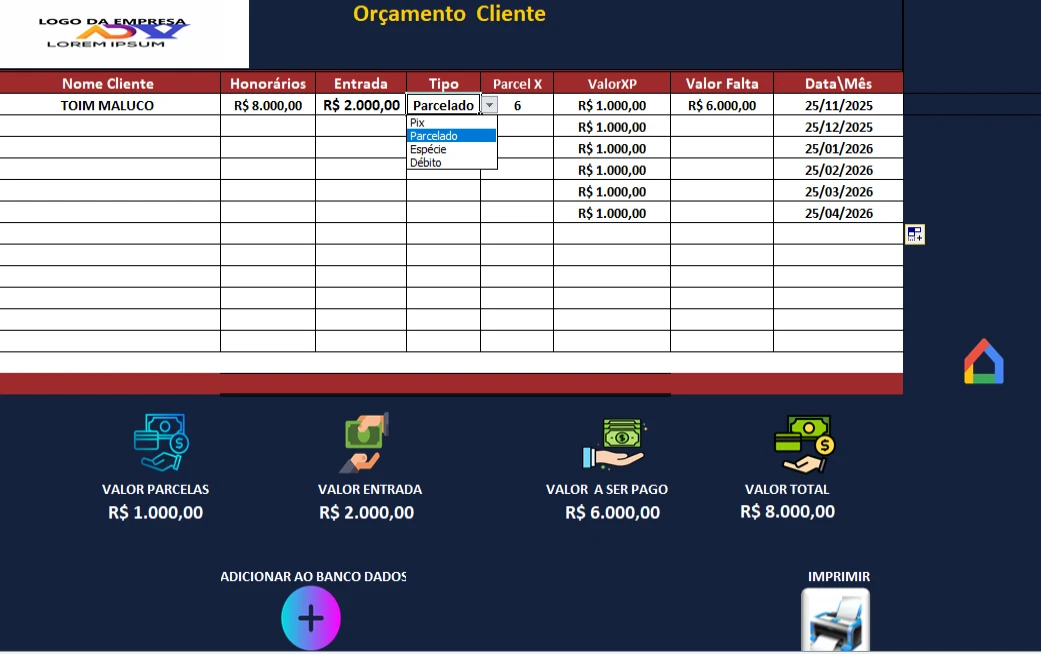Click the printer icon to print
Viewport: 1041px width, 654px height.
click(x=835, y=620)
